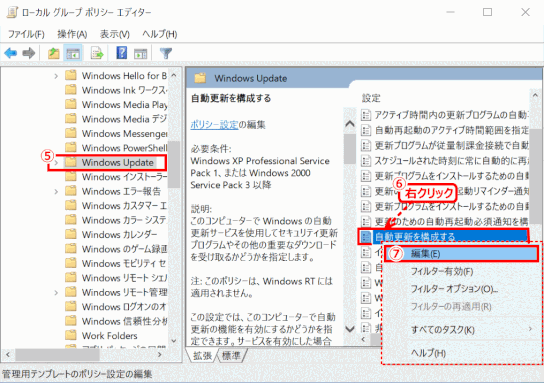This screenshot has height=383, width=544.
Task: Click the Up one level folder icon
Action: 53,53
